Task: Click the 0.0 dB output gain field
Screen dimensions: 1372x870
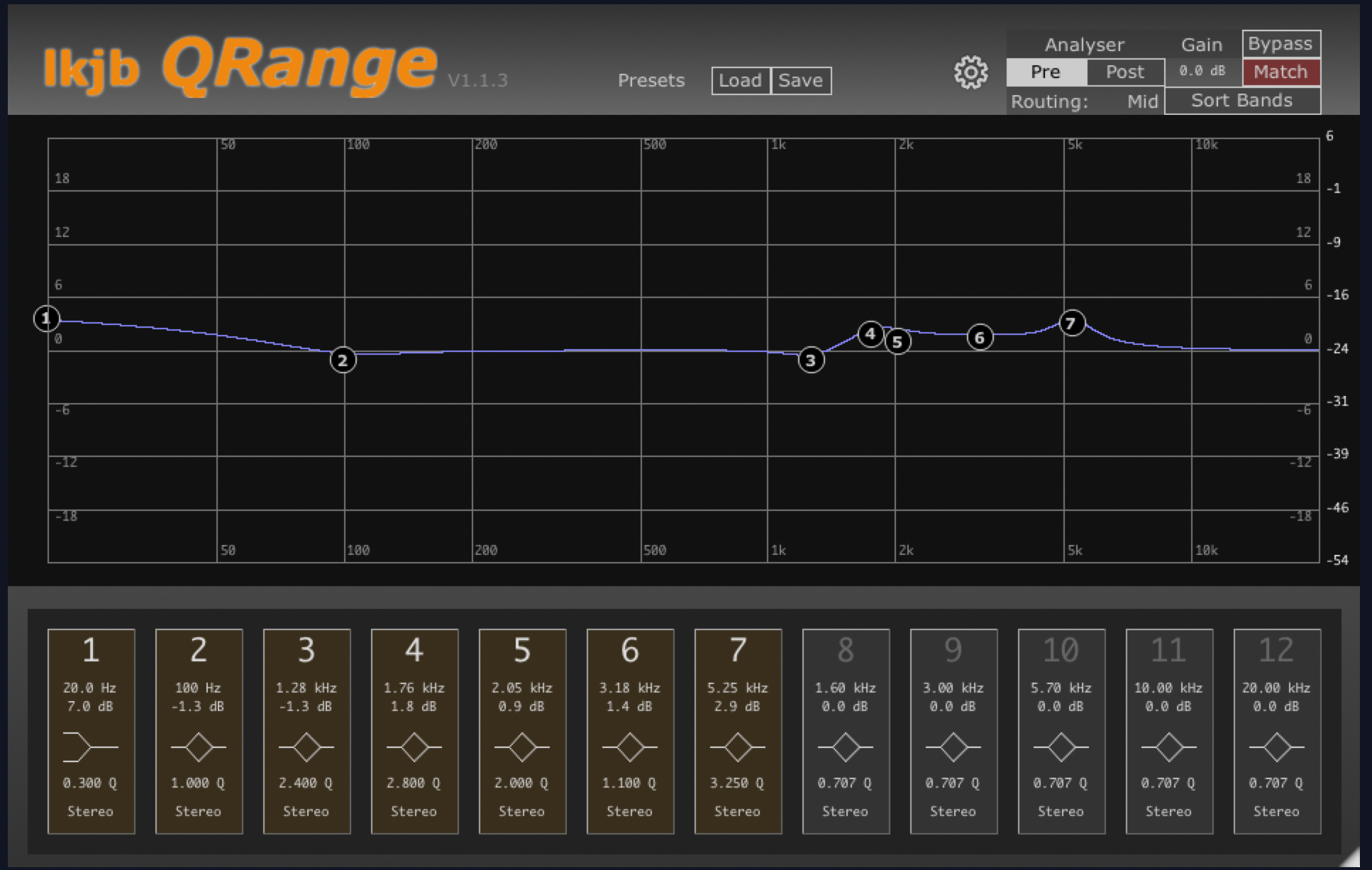Action: [x=1202, y=71]
